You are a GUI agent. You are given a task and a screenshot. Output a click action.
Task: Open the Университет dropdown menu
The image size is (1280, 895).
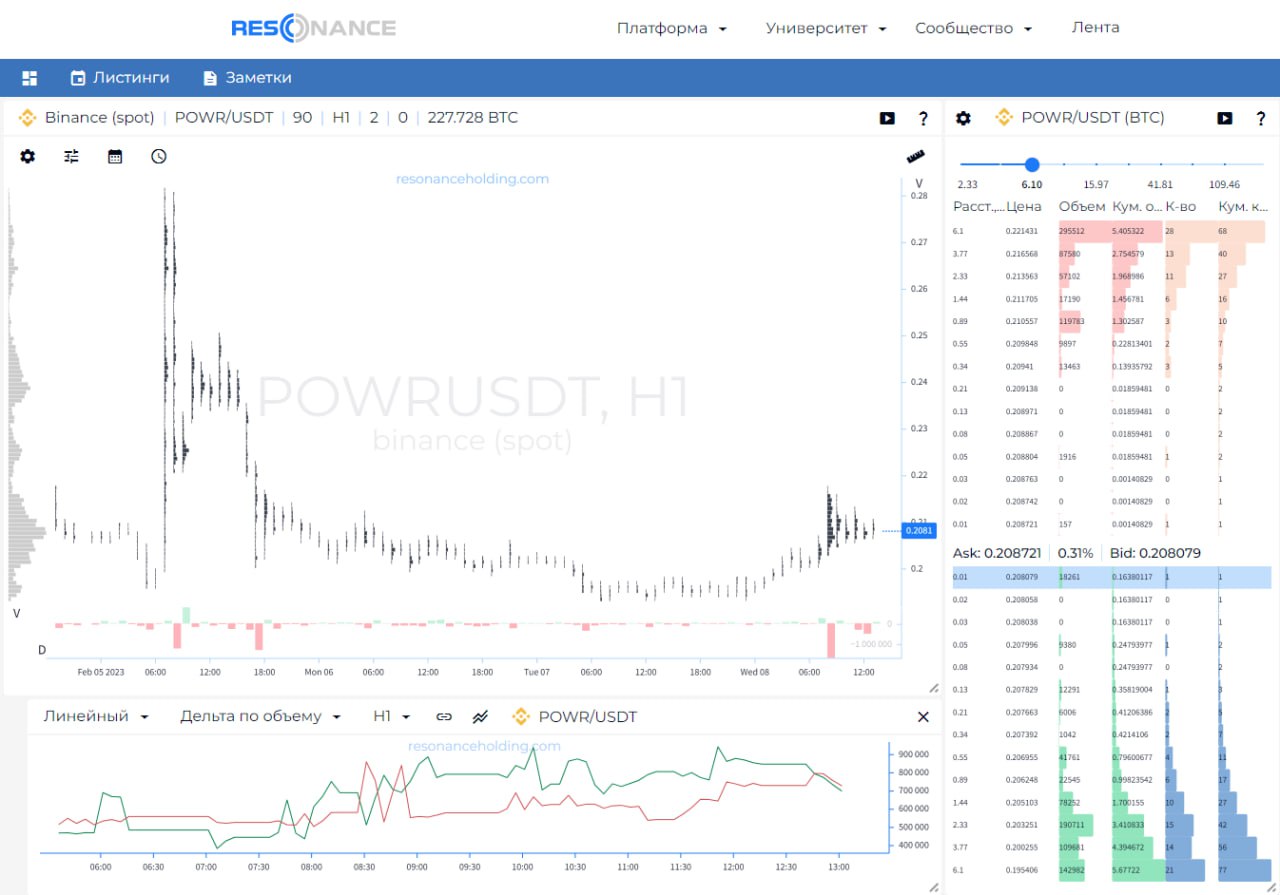826,28
